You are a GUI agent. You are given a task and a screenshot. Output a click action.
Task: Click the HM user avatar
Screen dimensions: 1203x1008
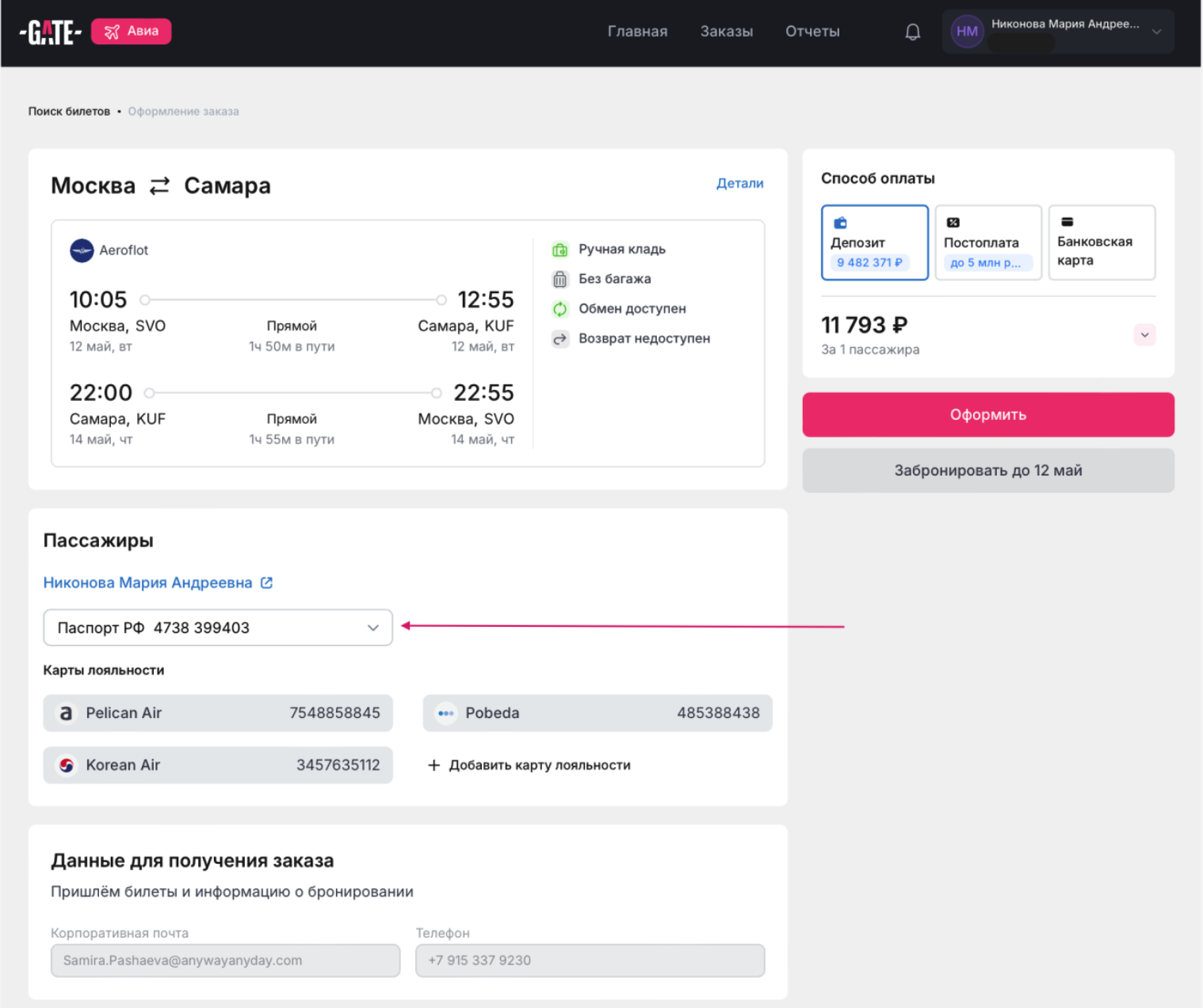coord(966,32)
